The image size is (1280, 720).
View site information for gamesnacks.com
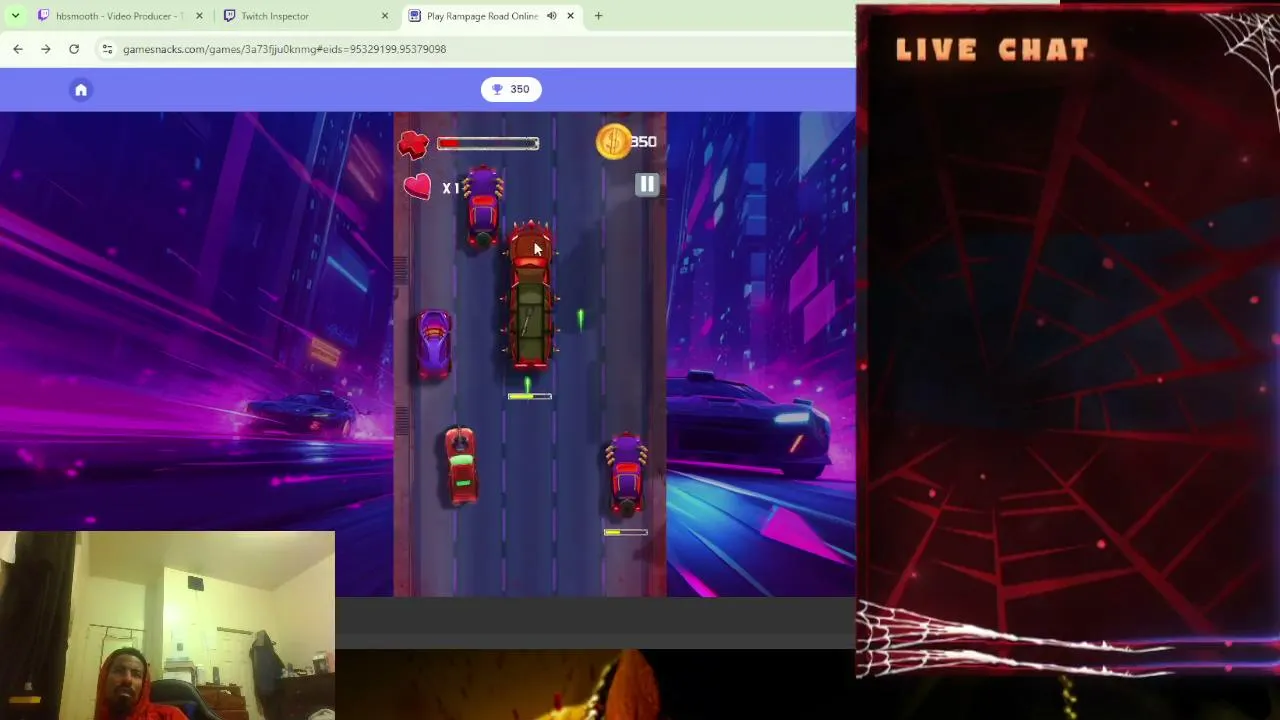click(x=107, y=49)
